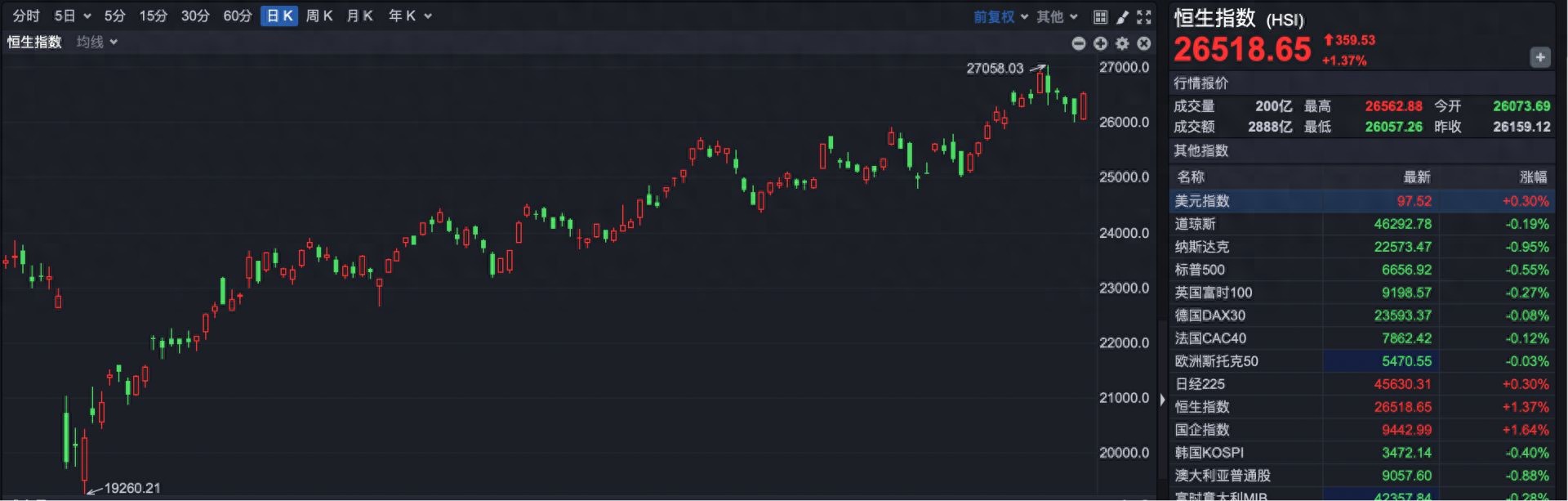Switch to the 周K weekly chart tab

point(319,16)
